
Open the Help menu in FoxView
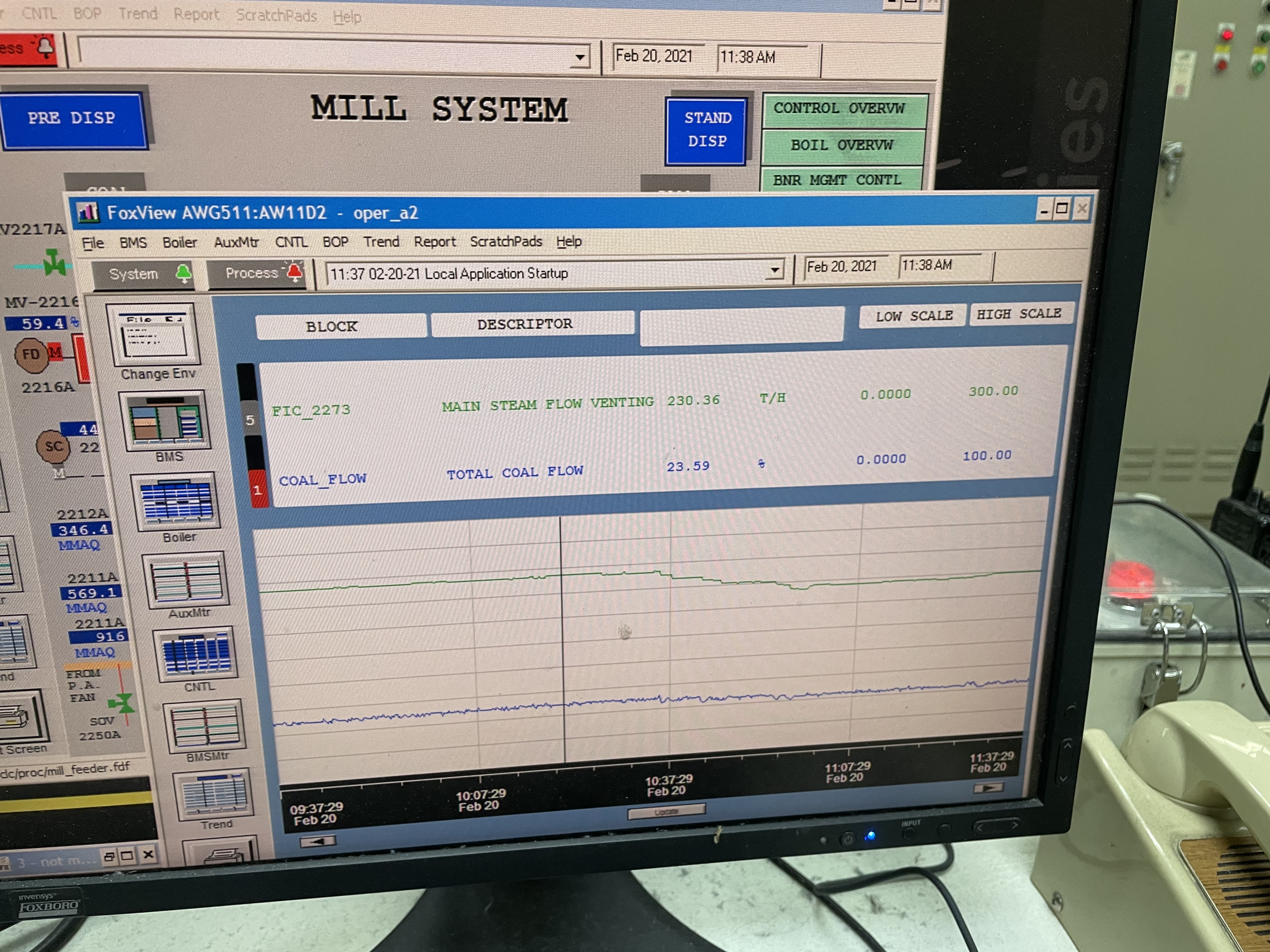tap(569, 241)
